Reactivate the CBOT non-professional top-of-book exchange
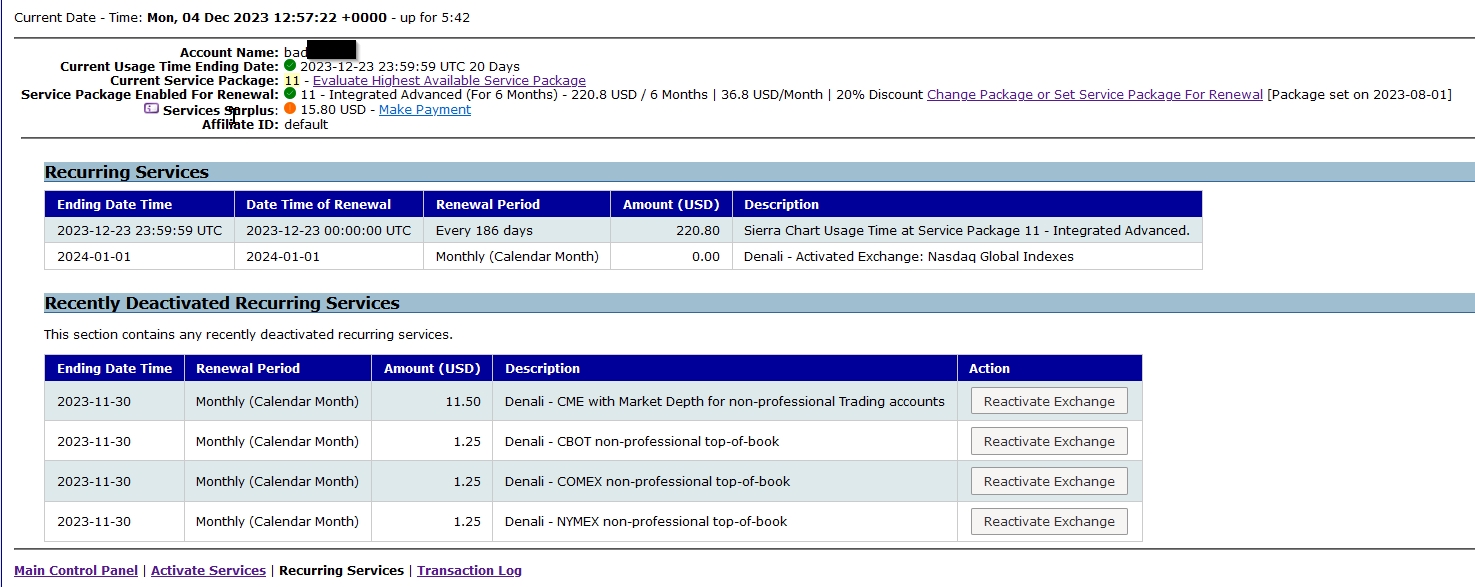1475x587 pixels. (1049, 441)
